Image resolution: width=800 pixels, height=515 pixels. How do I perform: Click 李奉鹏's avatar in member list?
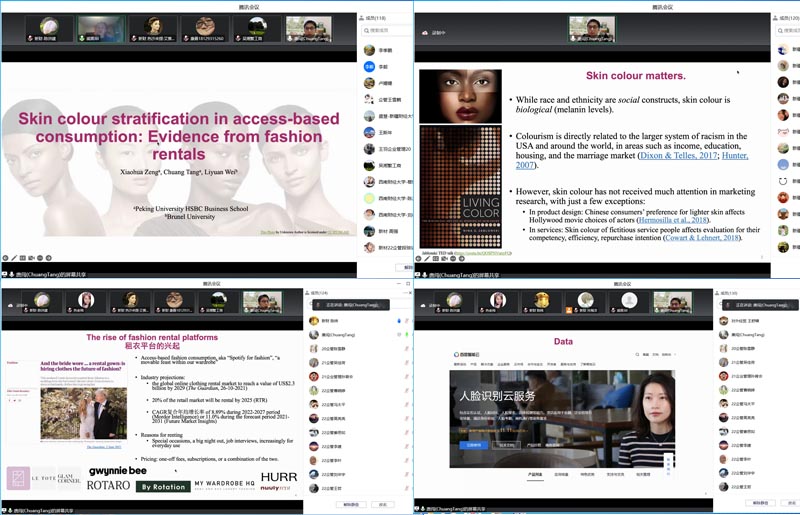tap(369, 48)
